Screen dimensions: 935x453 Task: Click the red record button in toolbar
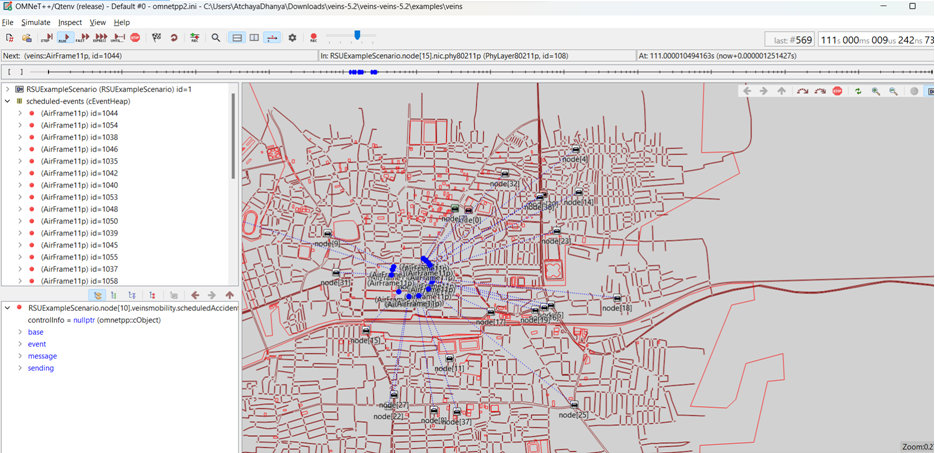coord(313,38)
